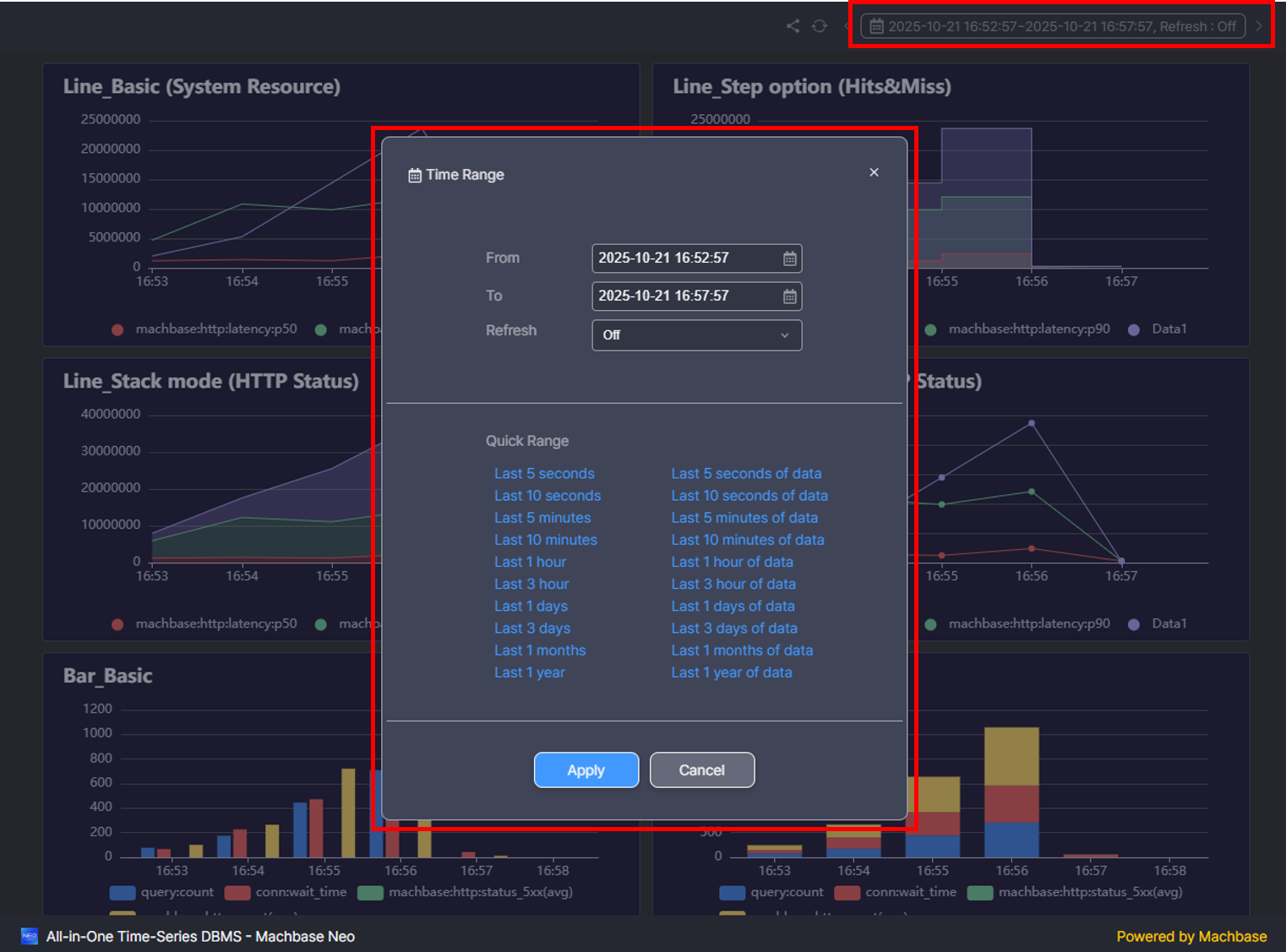Click the From date-time input field

coord(684,258)
